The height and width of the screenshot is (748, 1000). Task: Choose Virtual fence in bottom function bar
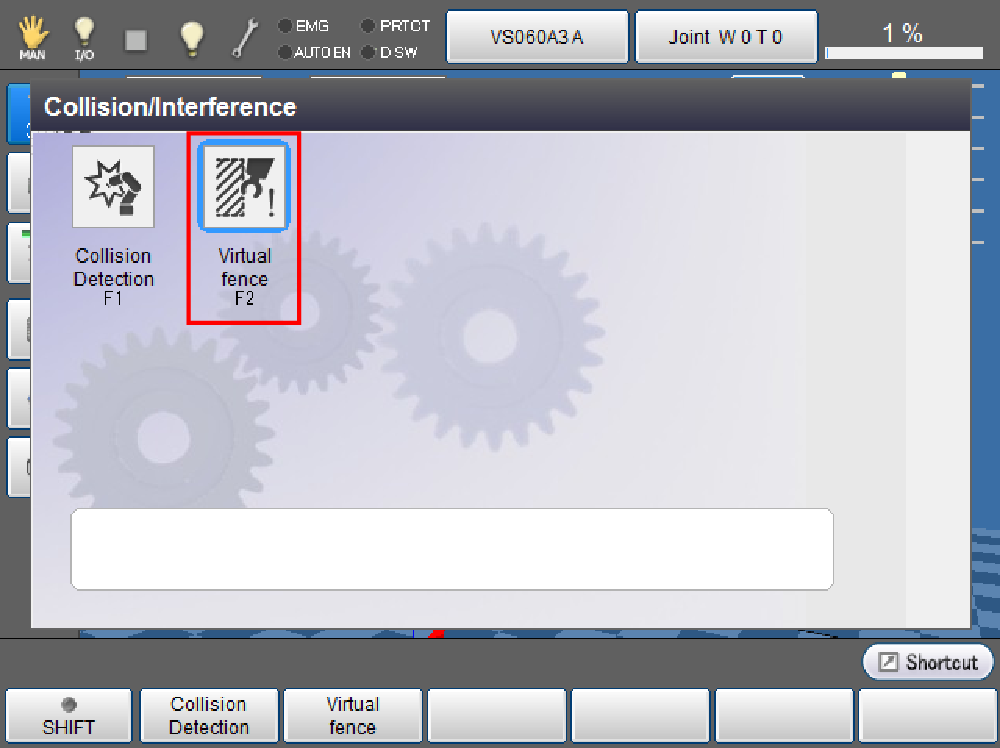click(x=353, y=716)
